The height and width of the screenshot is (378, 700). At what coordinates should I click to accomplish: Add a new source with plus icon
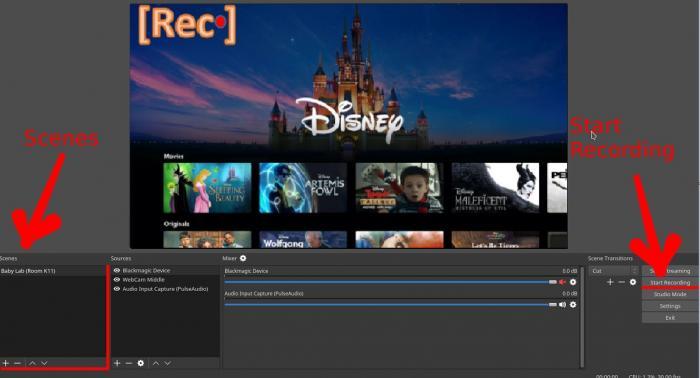click(x=117, y=363)
